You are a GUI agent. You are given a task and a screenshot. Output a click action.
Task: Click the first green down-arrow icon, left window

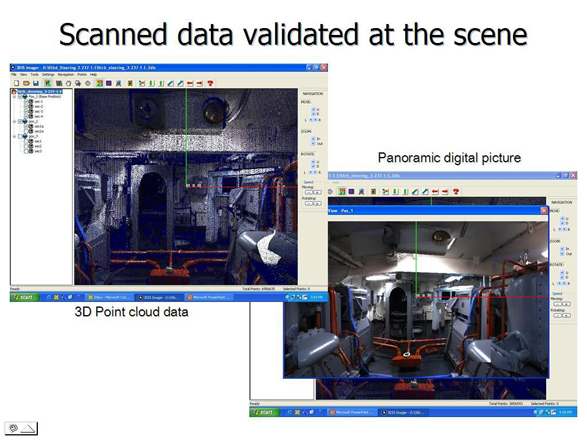[x=151, y=83]
